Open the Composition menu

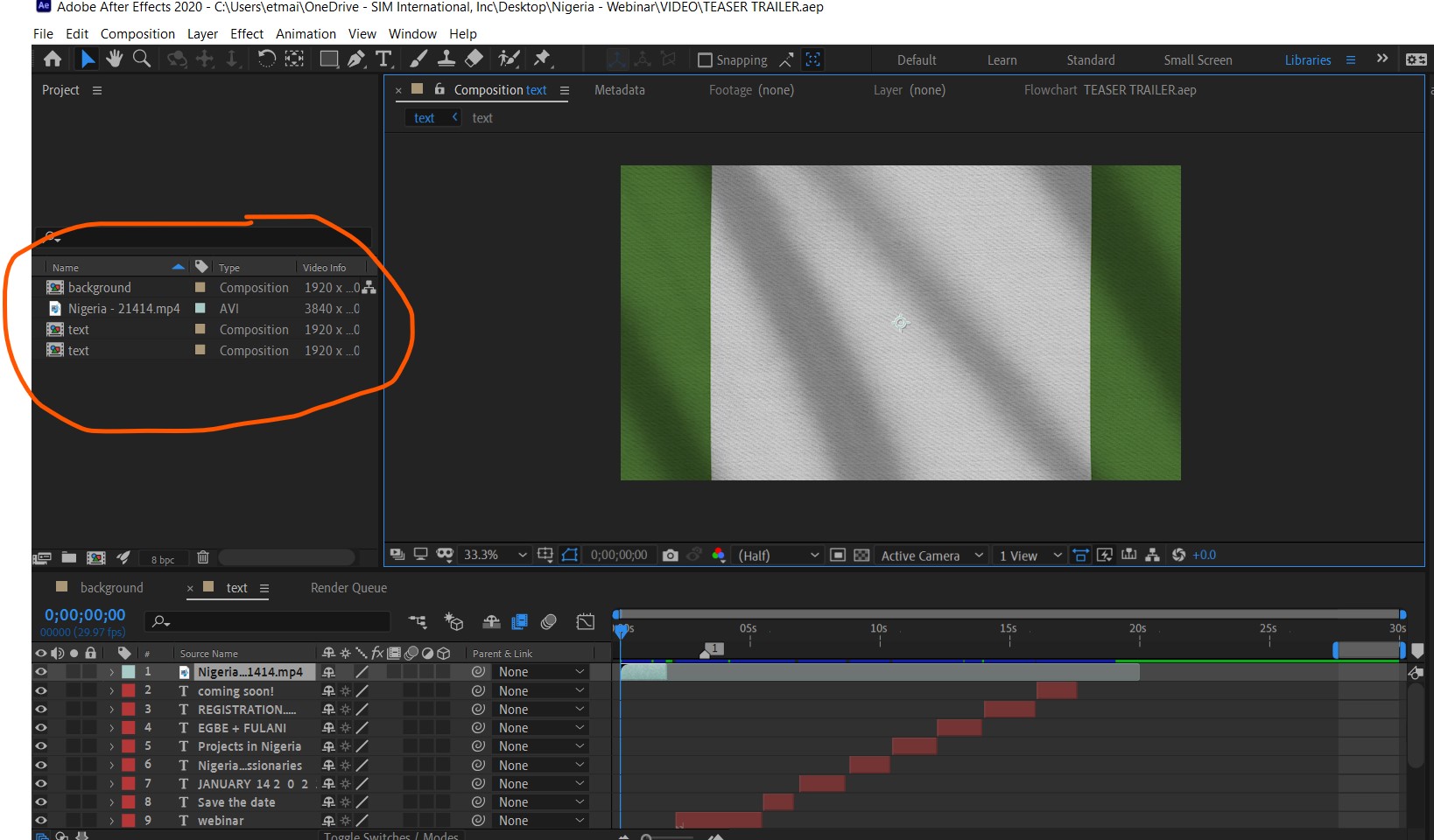coord(137,34)
